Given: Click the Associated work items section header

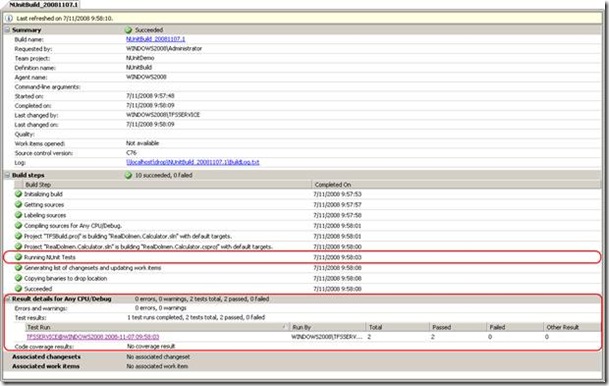Looking at the screenshot, I should click(x=45, y=366).
